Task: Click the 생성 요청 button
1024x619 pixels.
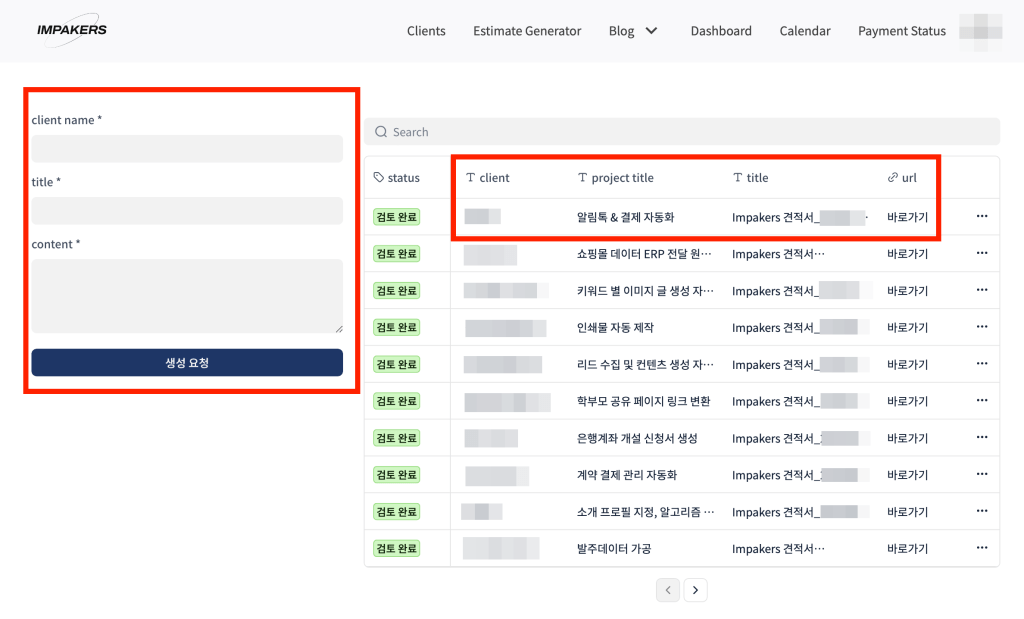Action: (x=186, y=362)
